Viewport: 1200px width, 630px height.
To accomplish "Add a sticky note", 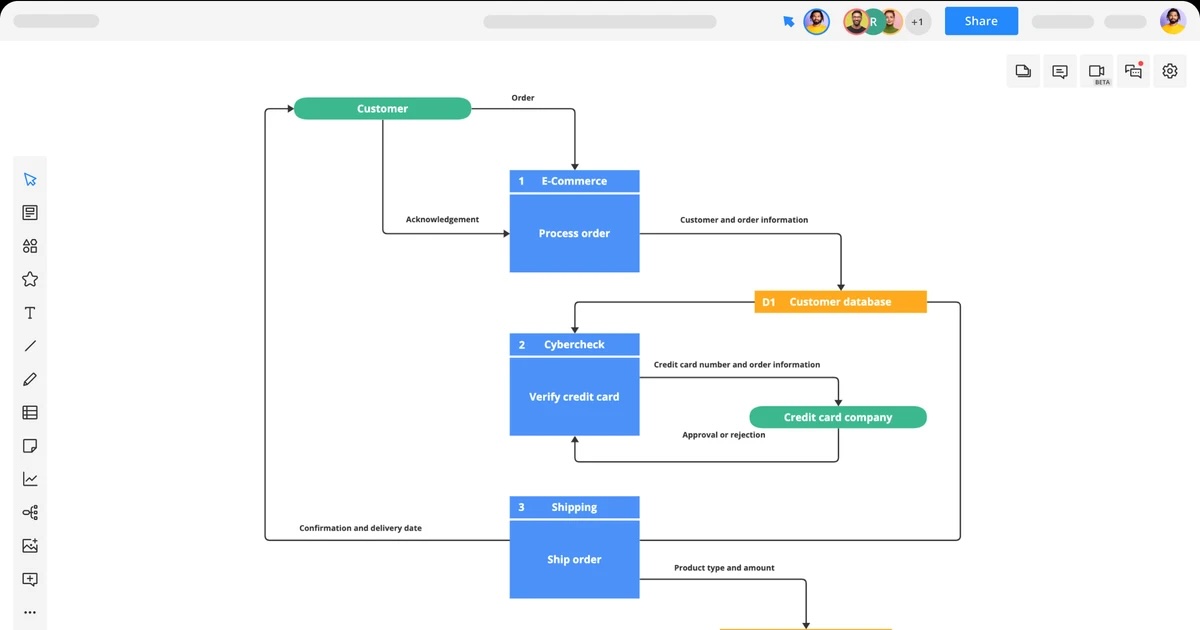I will 30,445.
